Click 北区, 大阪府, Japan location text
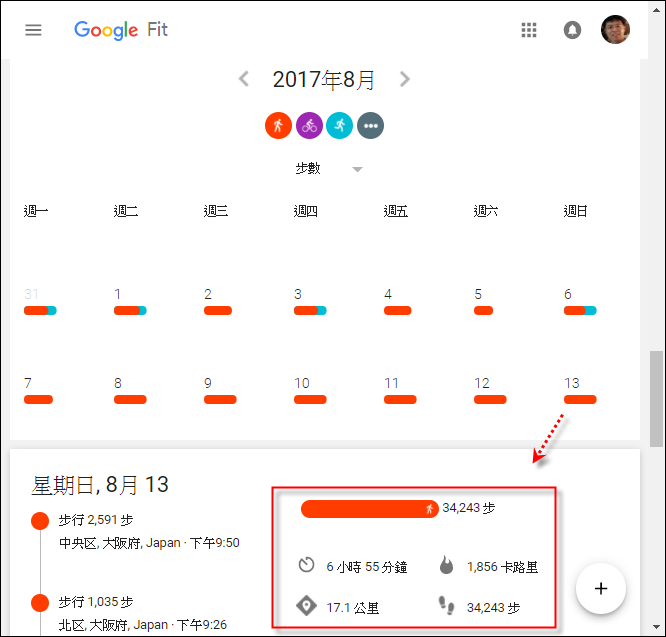 [113, 625]
